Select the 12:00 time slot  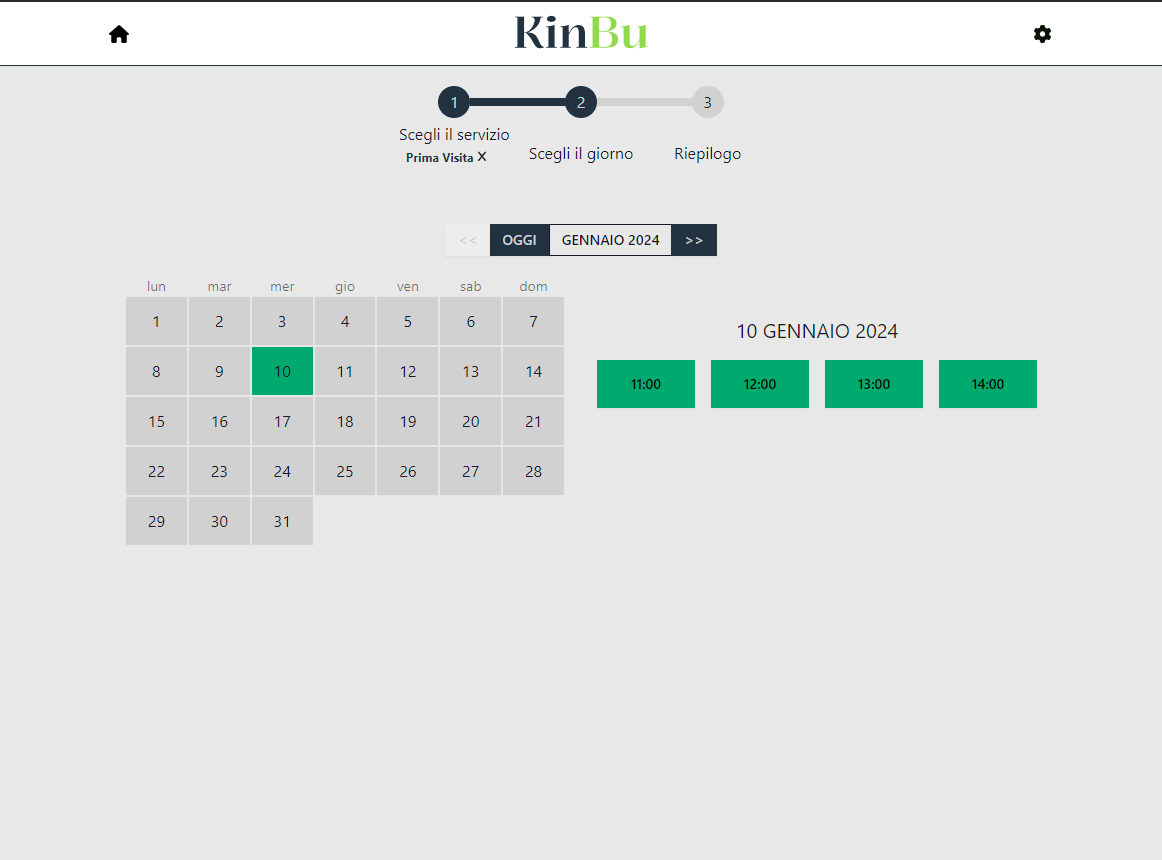pos(759,383)
